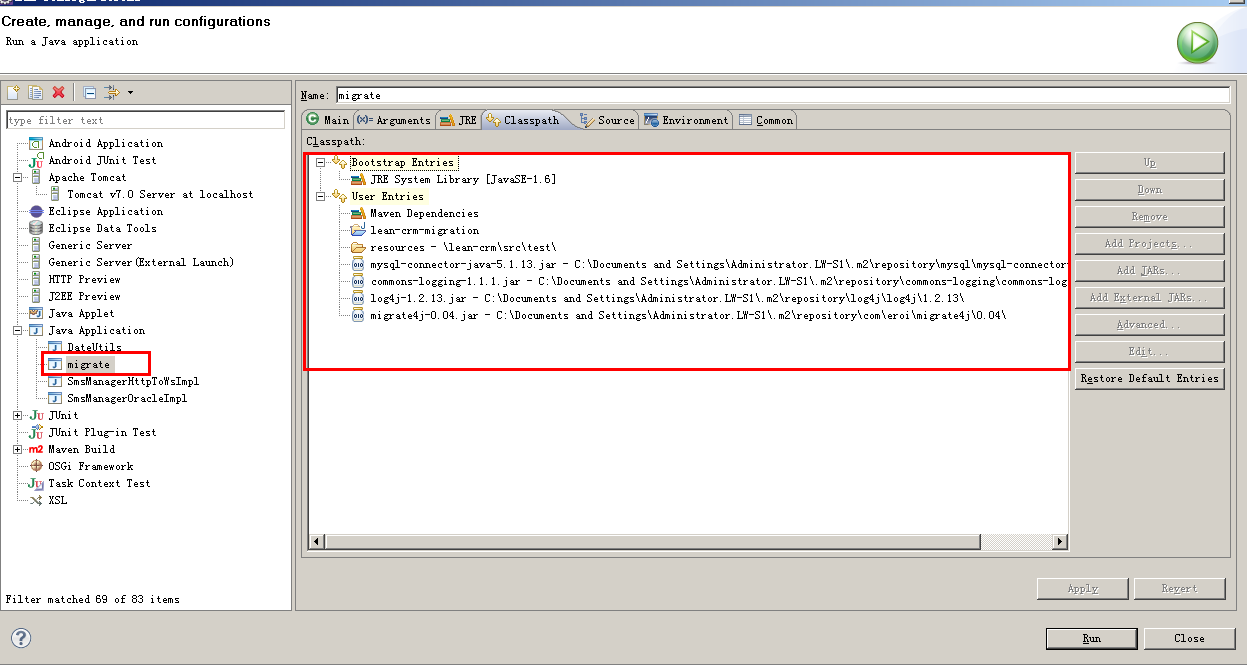Screen dimensions: 1247x665
Task: Click the Down button
Action: [1150, 190]
